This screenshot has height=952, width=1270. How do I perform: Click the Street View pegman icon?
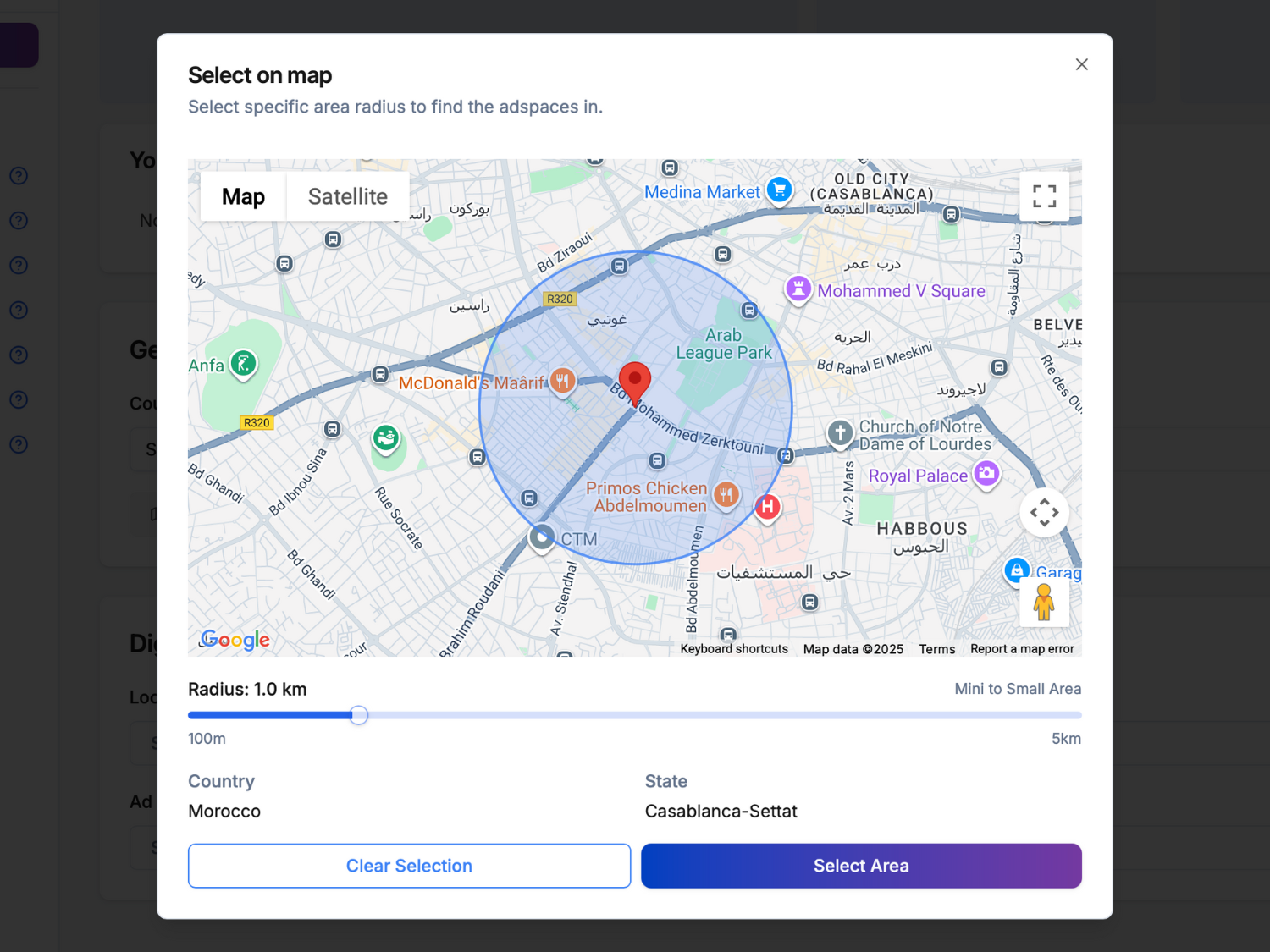1044,603
